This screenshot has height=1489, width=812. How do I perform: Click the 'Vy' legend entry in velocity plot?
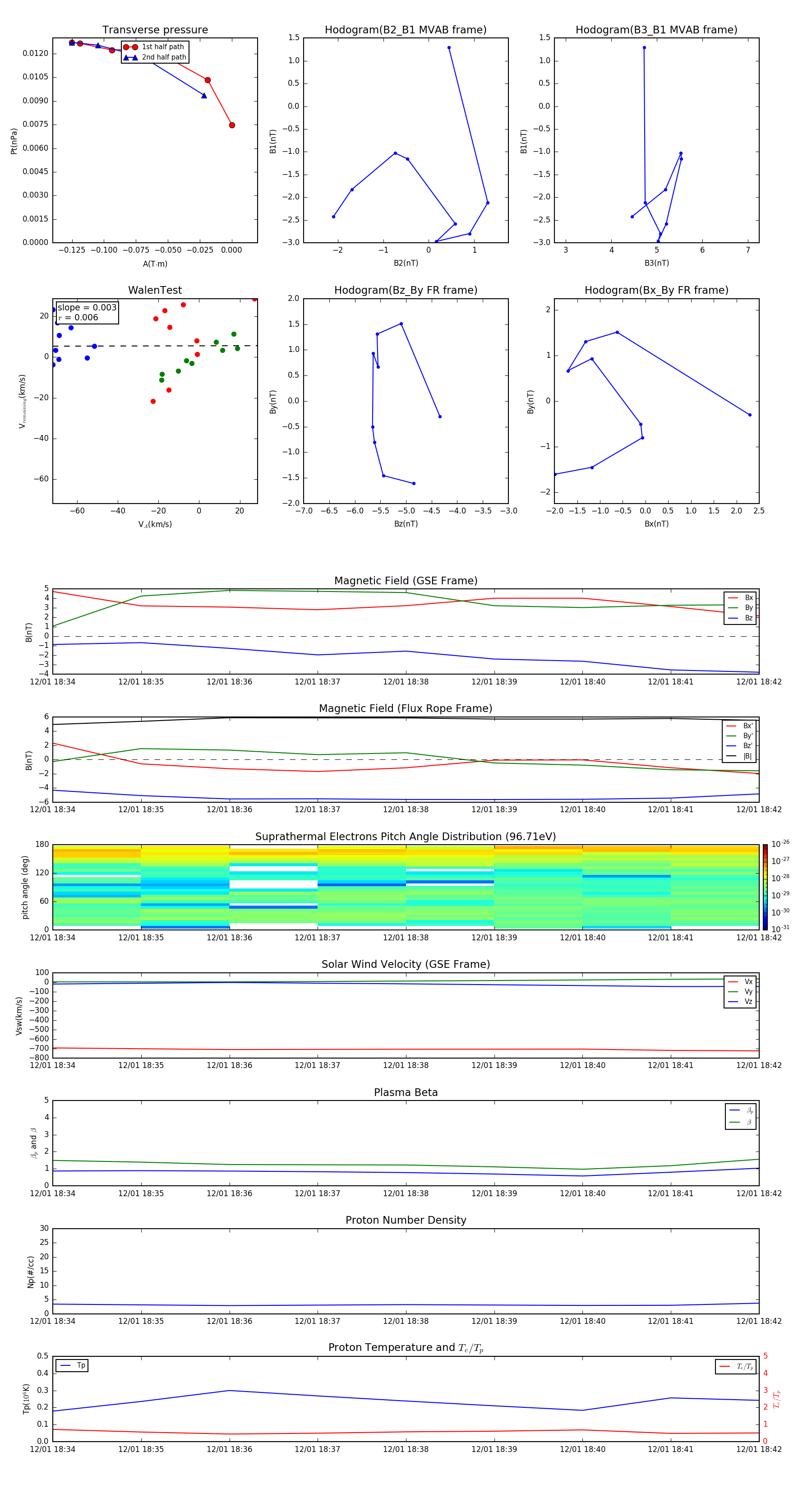click(x=740, y=991)
